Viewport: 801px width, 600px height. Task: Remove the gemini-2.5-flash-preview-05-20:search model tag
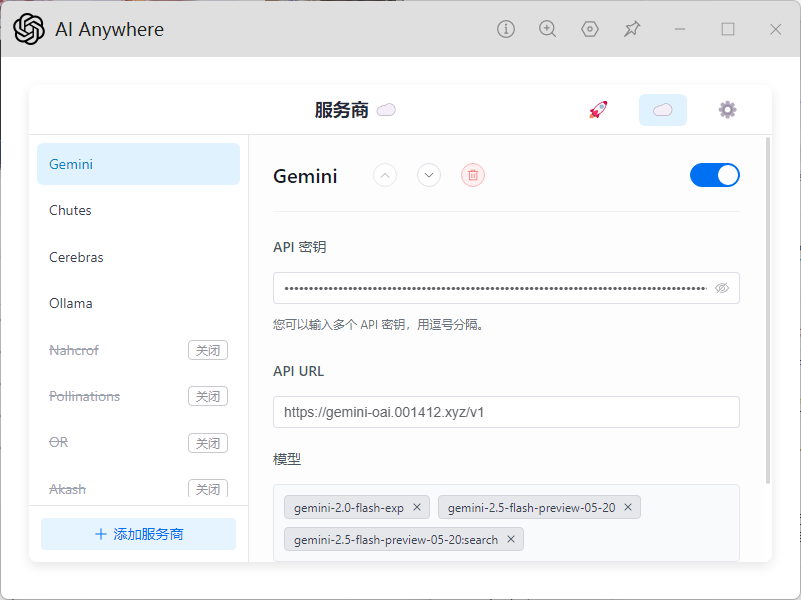click(x=511, y=539)
